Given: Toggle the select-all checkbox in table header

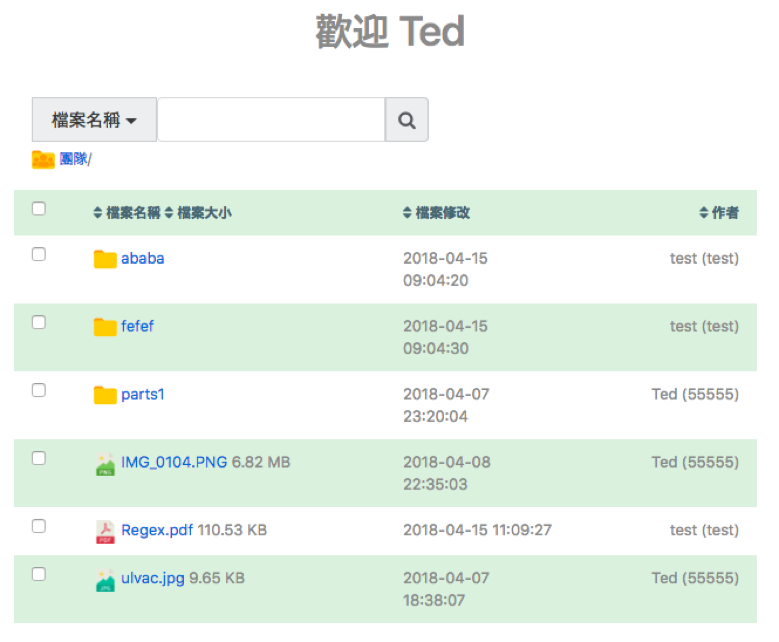Looking at the screenshot, I should point(39,209).
